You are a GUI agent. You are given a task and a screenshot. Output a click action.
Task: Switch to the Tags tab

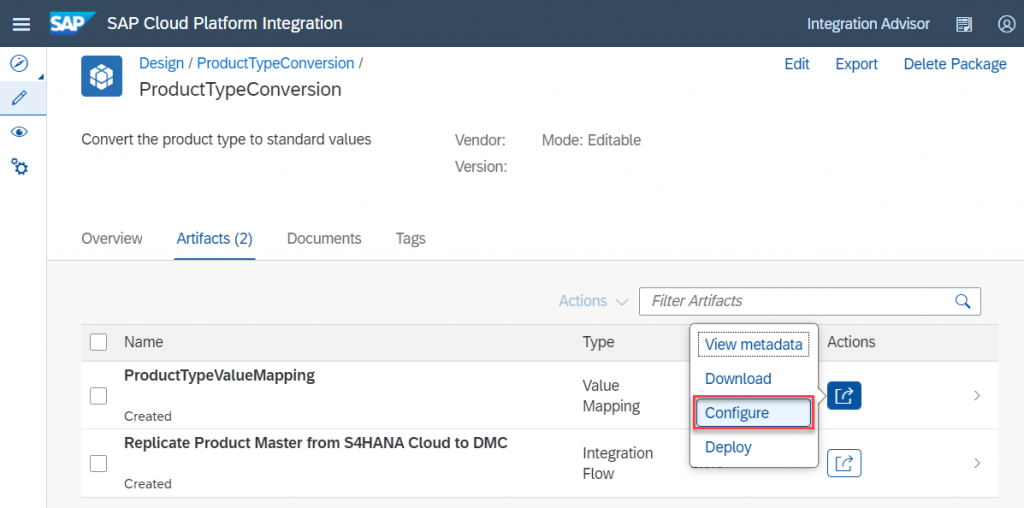pyautogui.click(x=411, y=238)
